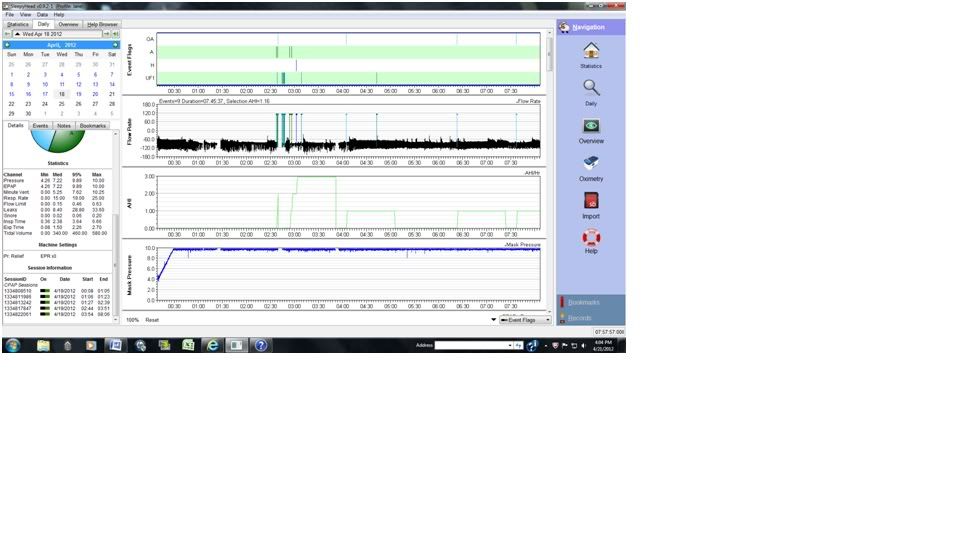
Task: Show previous month in calendar header
Action: tap(7, 45)
